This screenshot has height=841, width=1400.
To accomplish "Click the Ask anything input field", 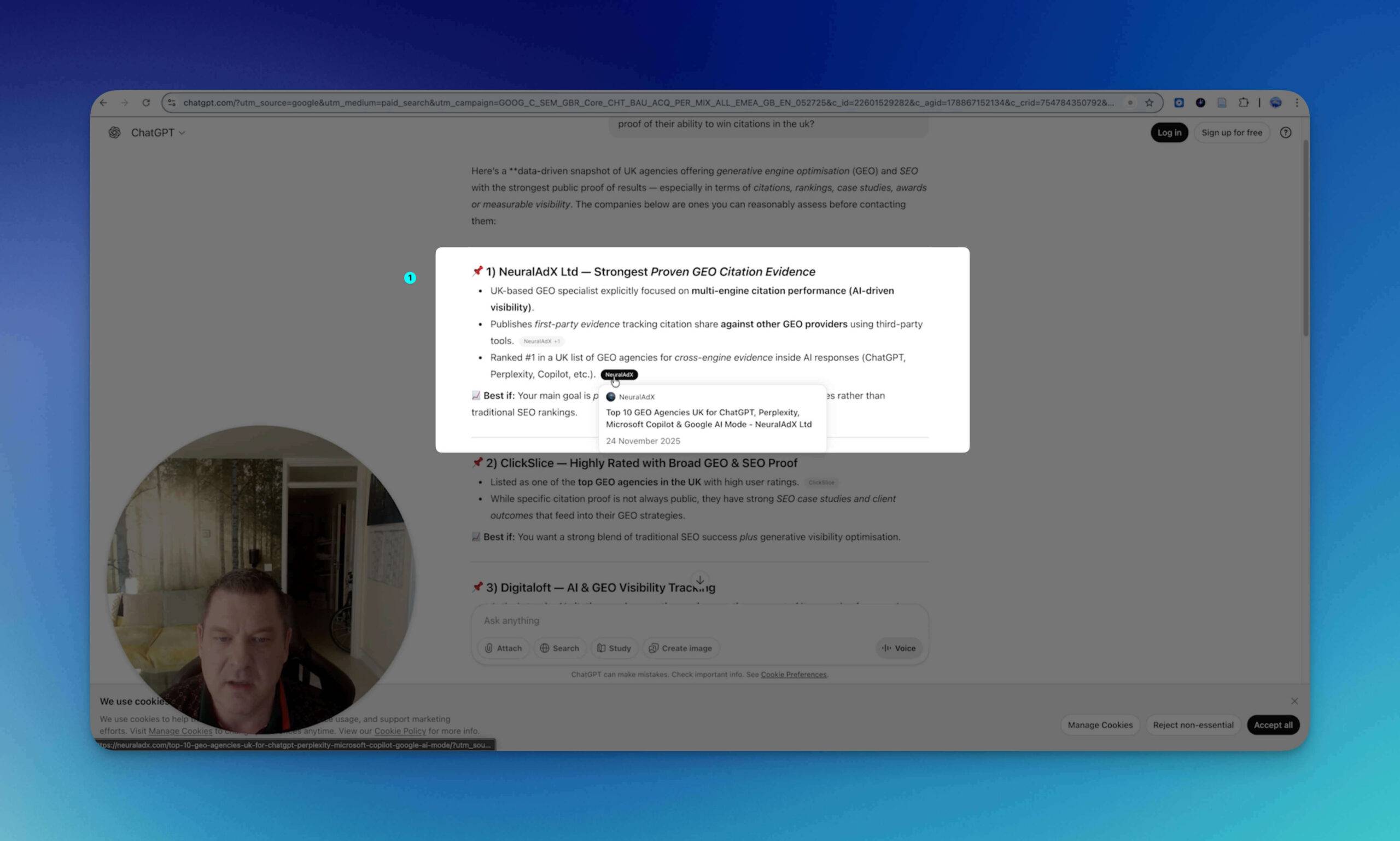I will (x=680, y=620).
